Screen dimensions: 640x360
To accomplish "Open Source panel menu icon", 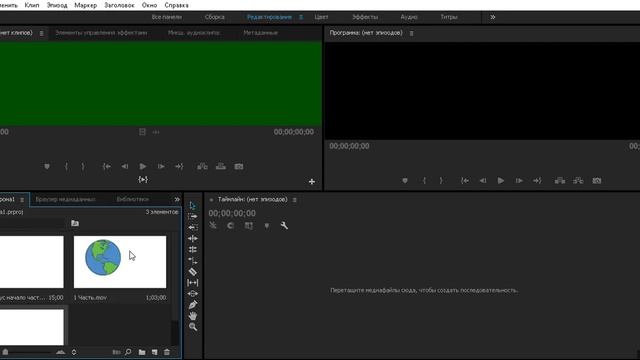I will [41, 33].
